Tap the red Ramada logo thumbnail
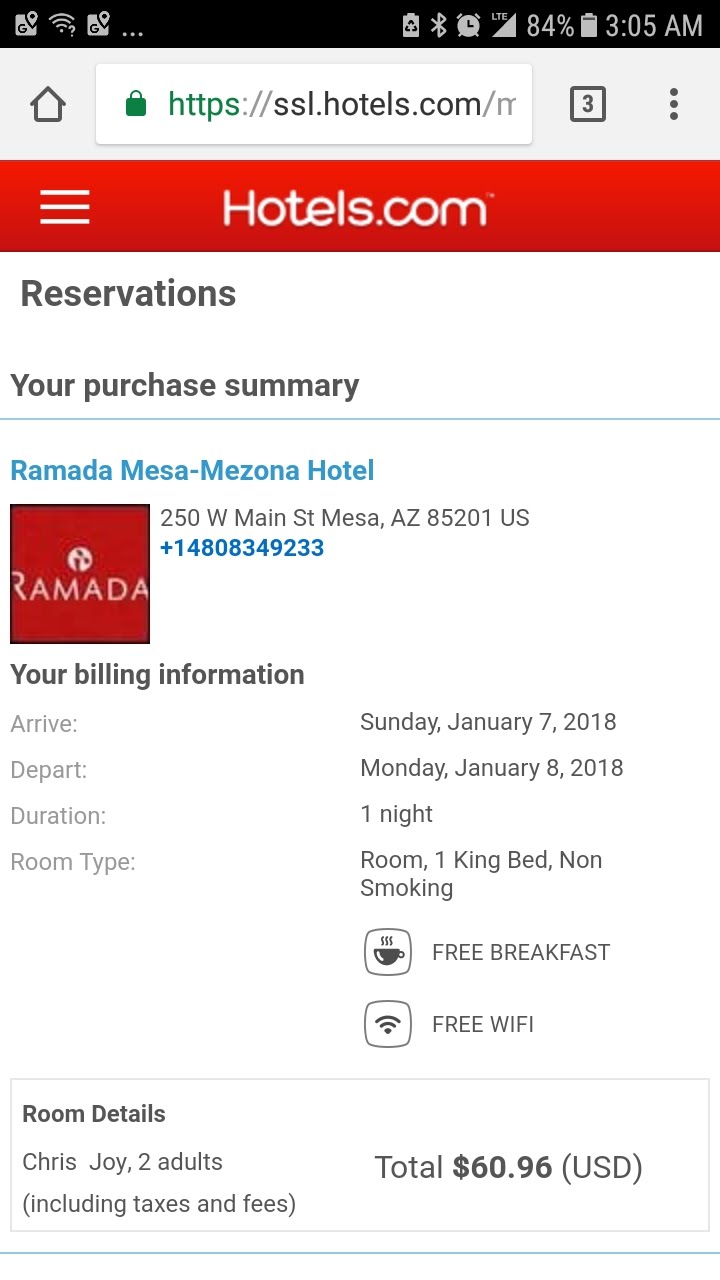The height and width of the screenshot is (1280, 720). coord(80,574)
